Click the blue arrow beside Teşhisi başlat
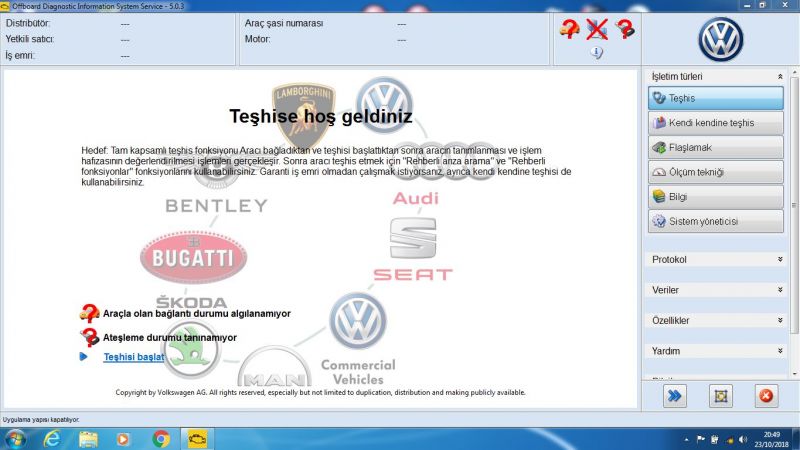Screen dimensions: 800x450 point(84,356)
